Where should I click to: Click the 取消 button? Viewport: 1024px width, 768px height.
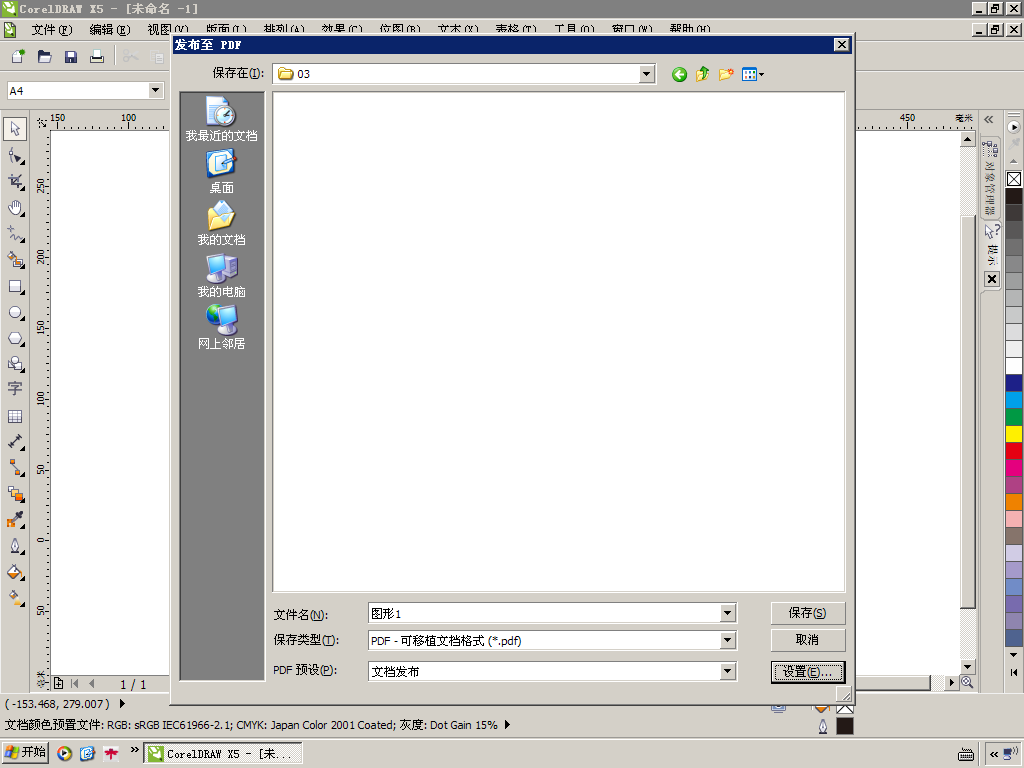(808, 640)
